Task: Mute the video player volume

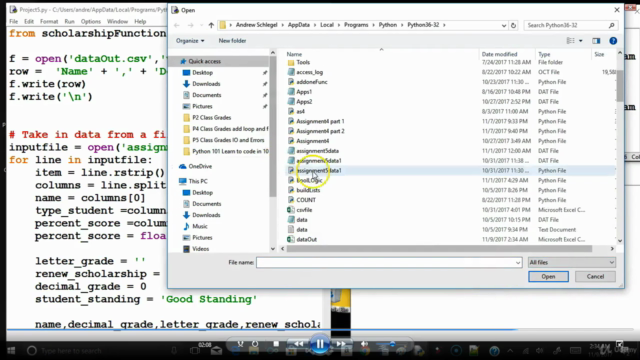Action: (364, 344)
